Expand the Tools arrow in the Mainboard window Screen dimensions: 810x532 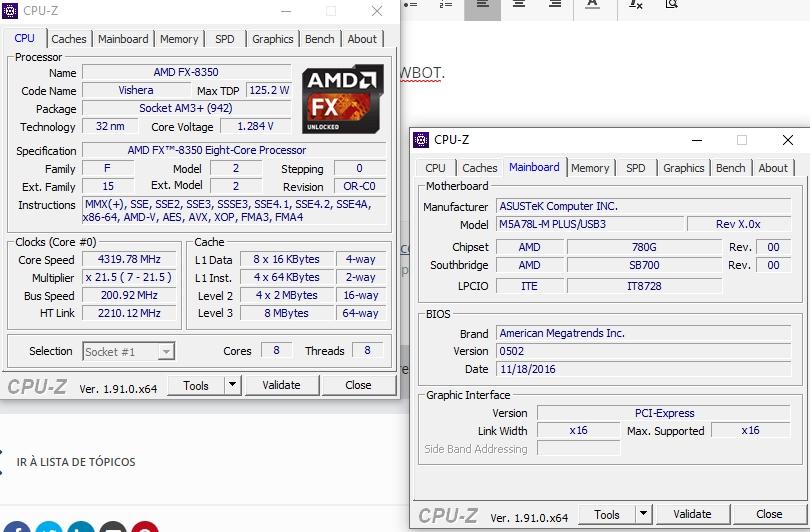(644, 514)
